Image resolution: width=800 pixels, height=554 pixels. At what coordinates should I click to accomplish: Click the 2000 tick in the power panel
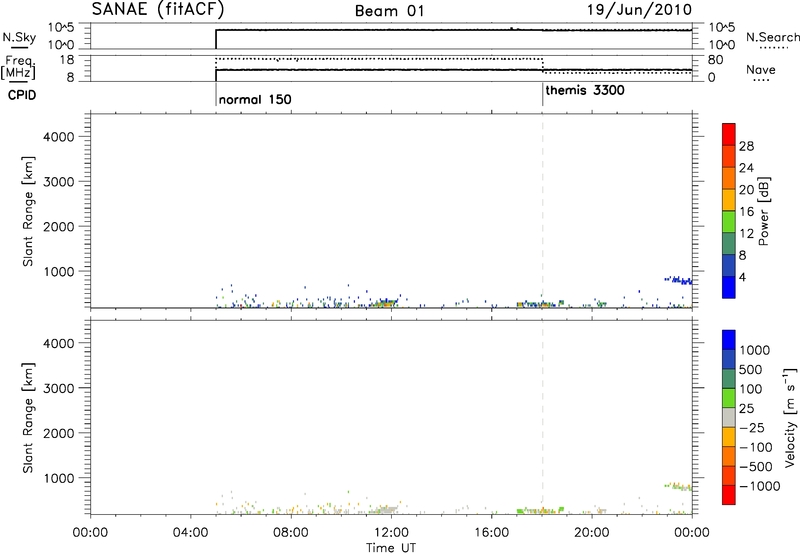[x=59, y=226]
